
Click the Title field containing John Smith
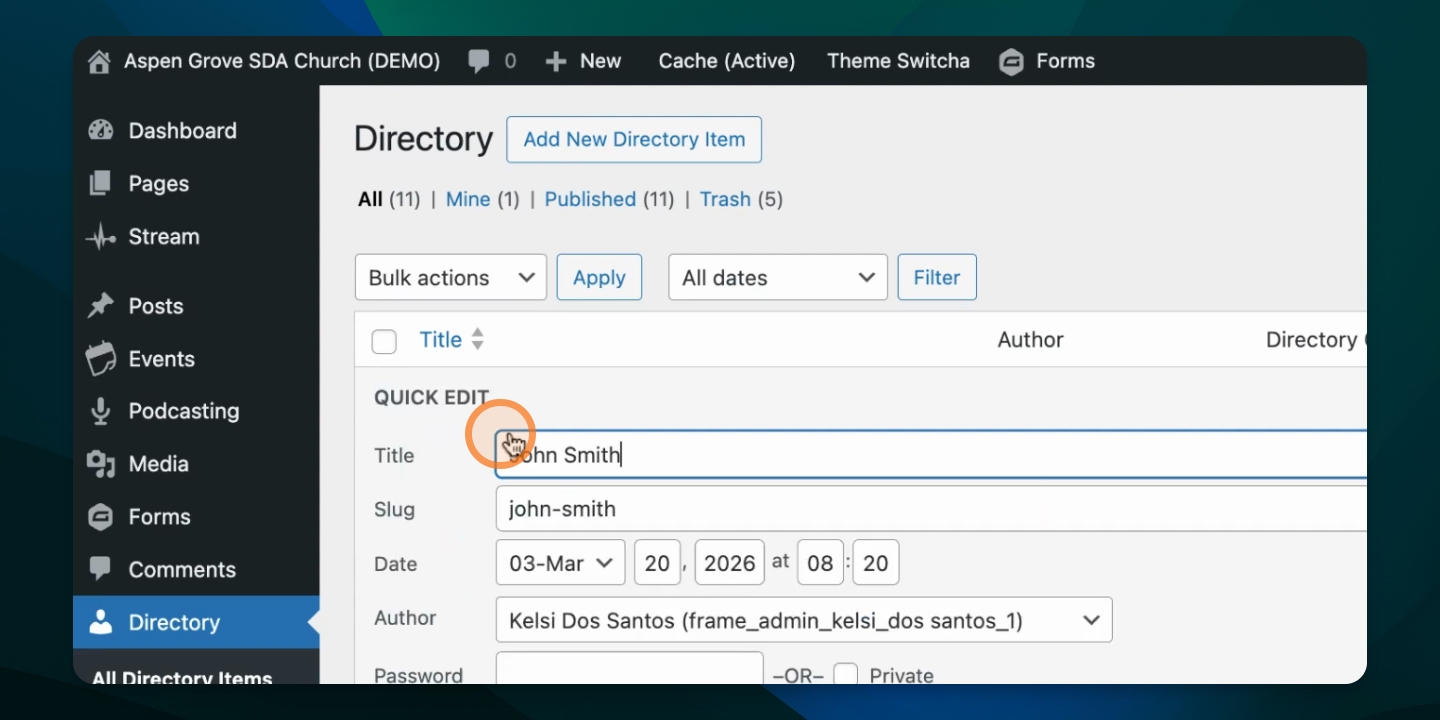[931, 455]
